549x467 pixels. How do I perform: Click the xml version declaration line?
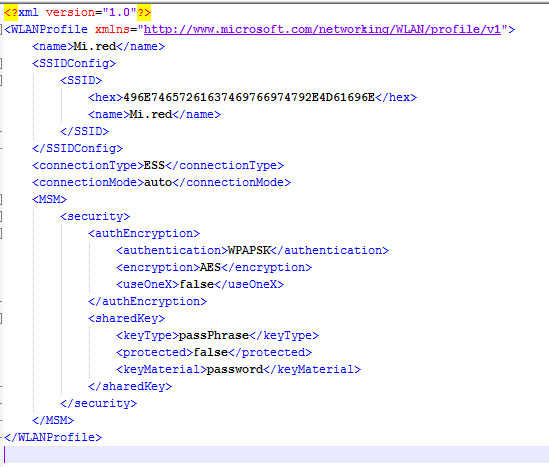(77, 12)
